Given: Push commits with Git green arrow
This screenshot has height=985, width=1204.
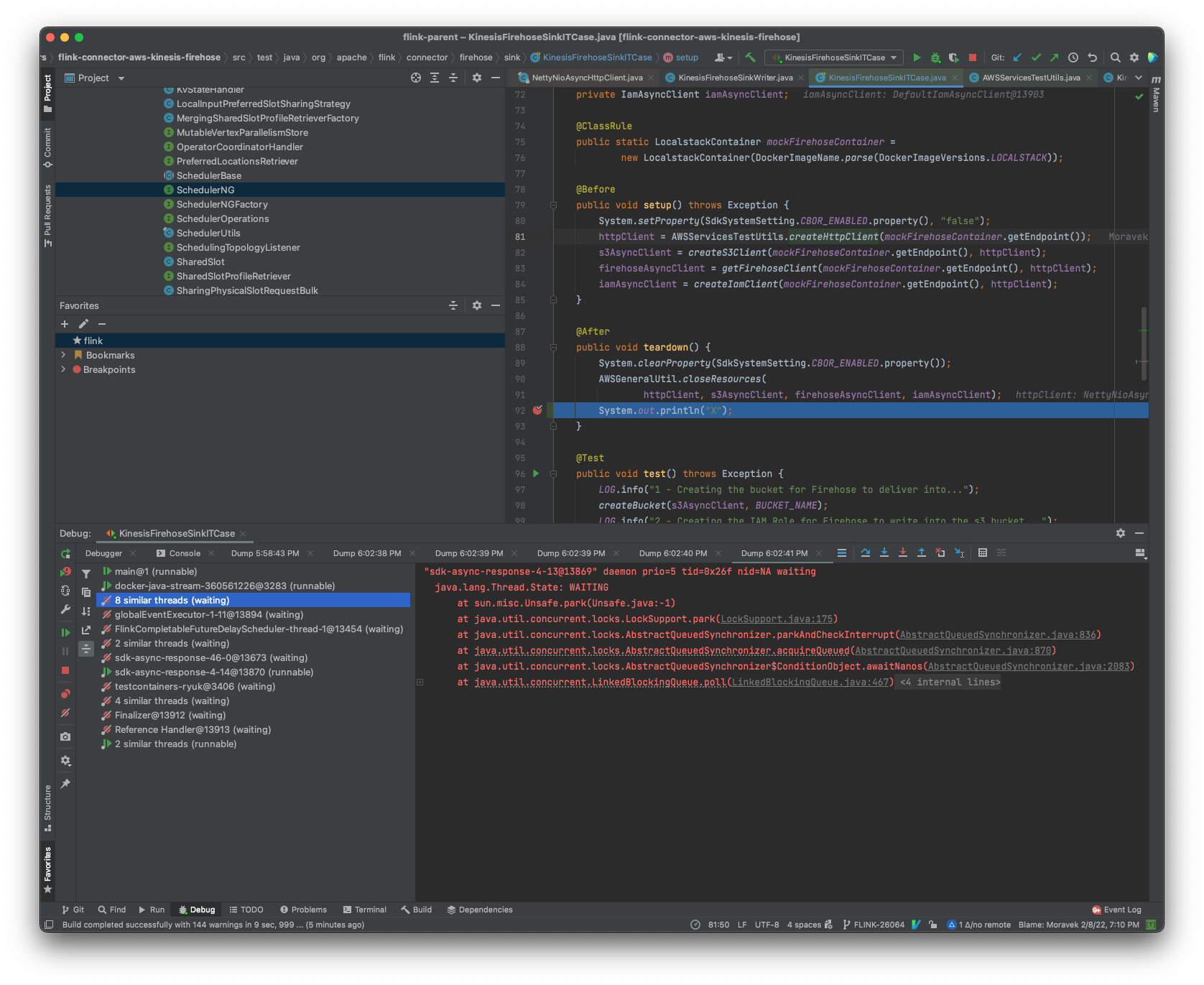Looking at the screenshot, I should (1054, 57).
